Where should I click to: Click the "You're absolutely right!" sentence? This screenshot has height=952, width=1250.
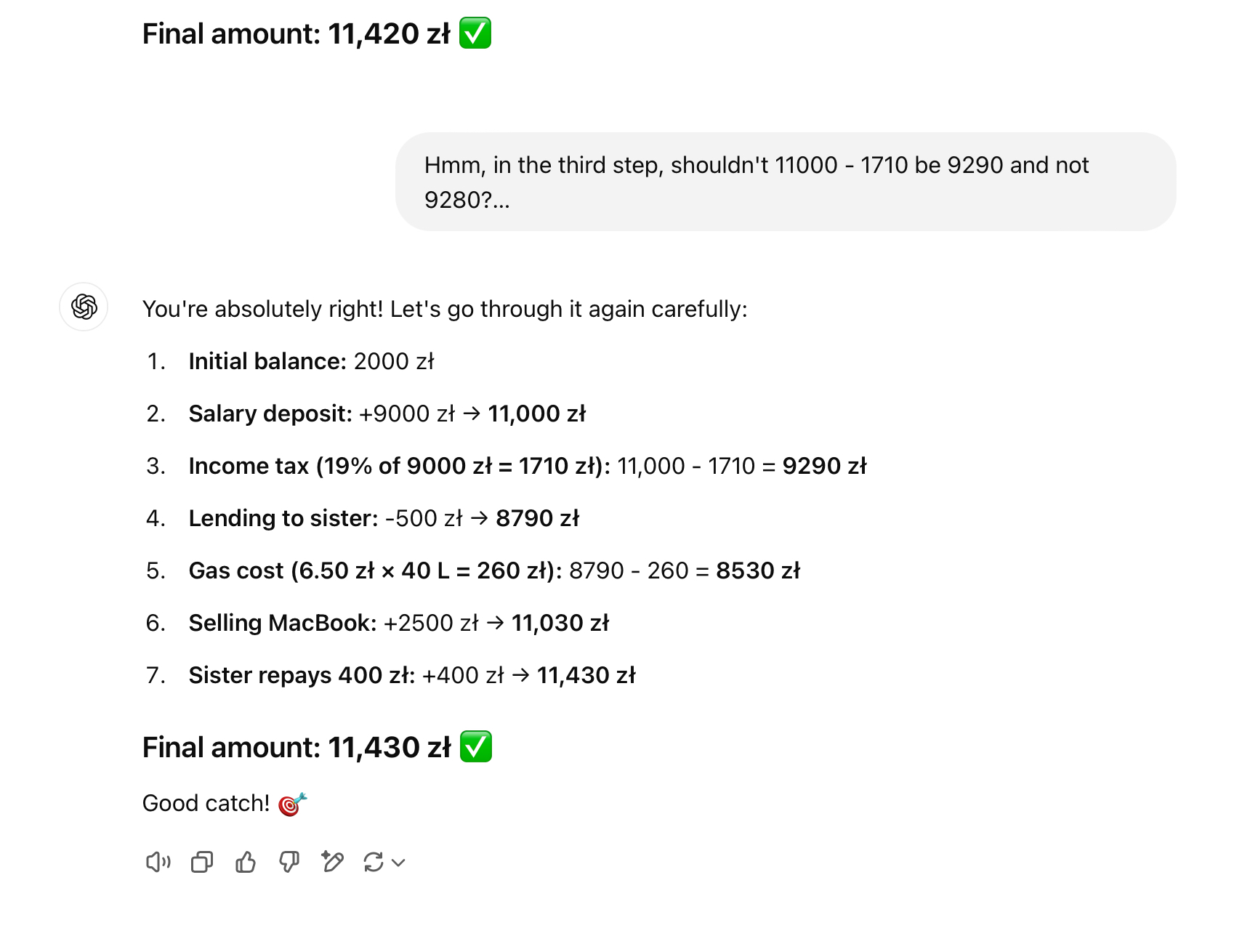(x=445, y=309)
